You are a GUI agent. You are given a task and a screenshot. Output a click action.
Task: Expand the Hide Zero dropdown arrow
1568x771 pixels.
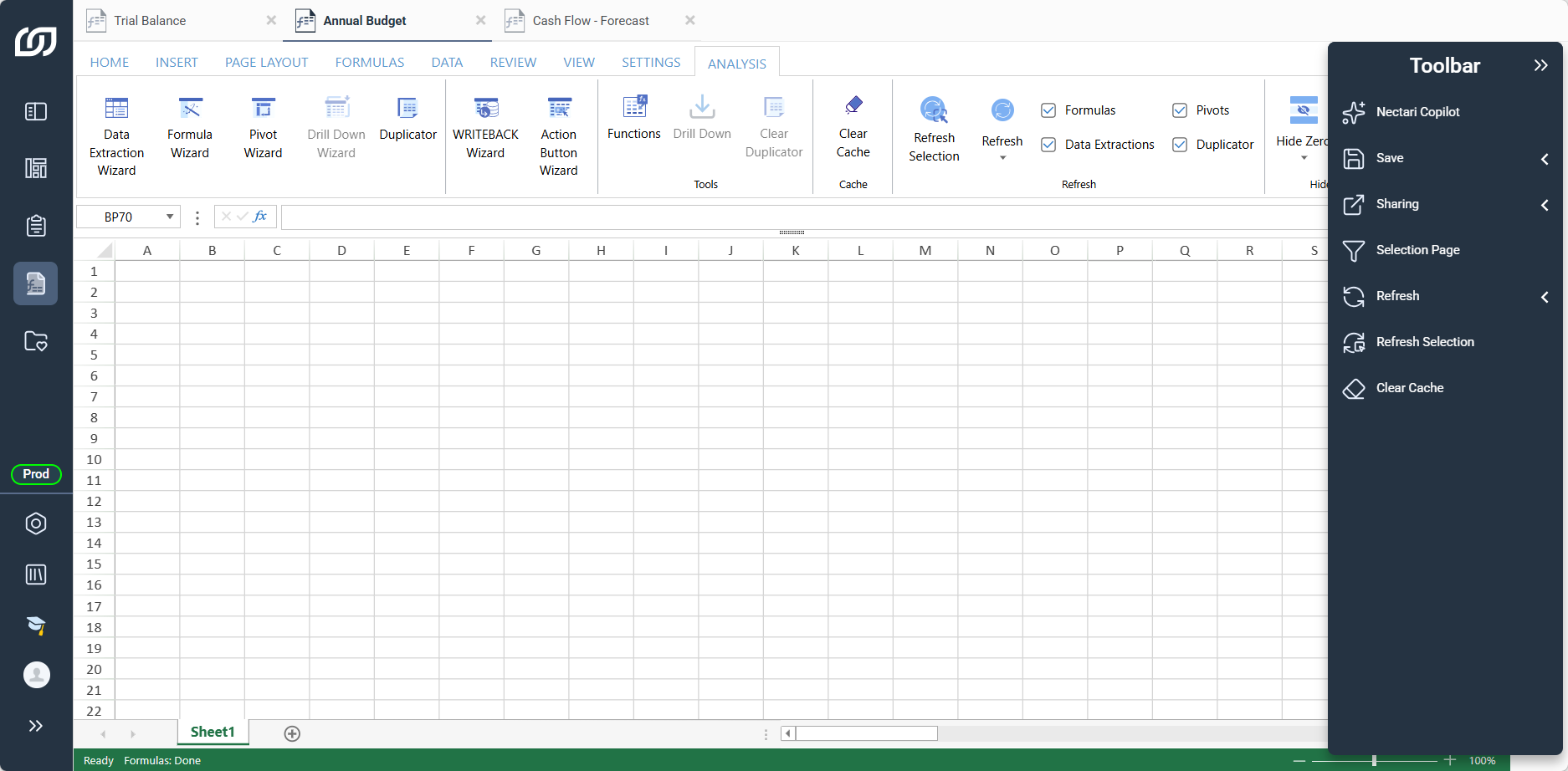point(1304,157)
